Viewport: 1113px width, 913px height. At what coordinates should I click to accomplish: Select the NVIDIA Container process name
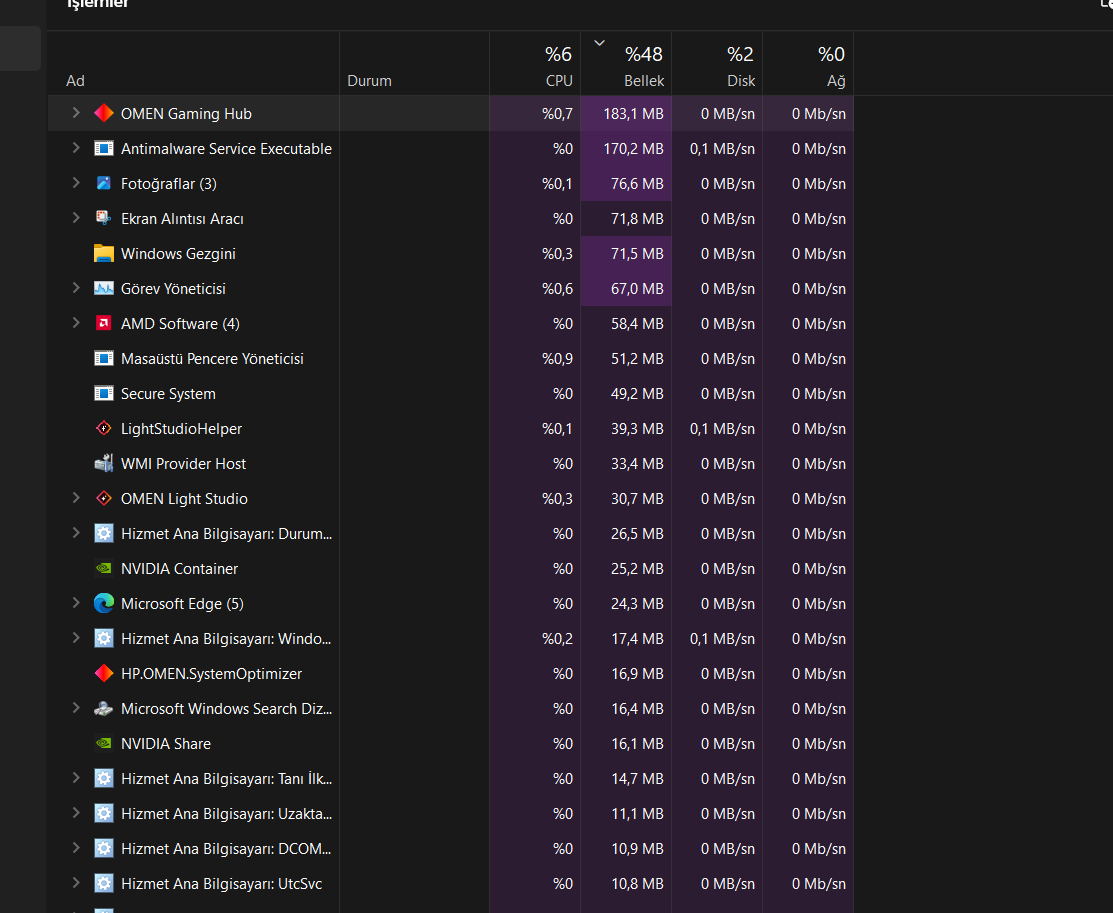coord(180,569)
